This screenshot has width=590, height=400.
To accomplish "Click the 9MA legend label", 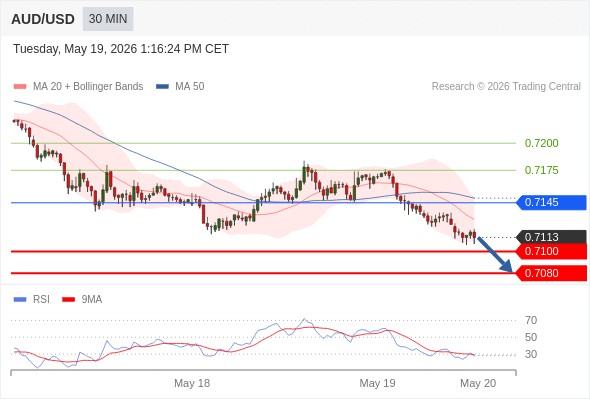I will [92, 300].
